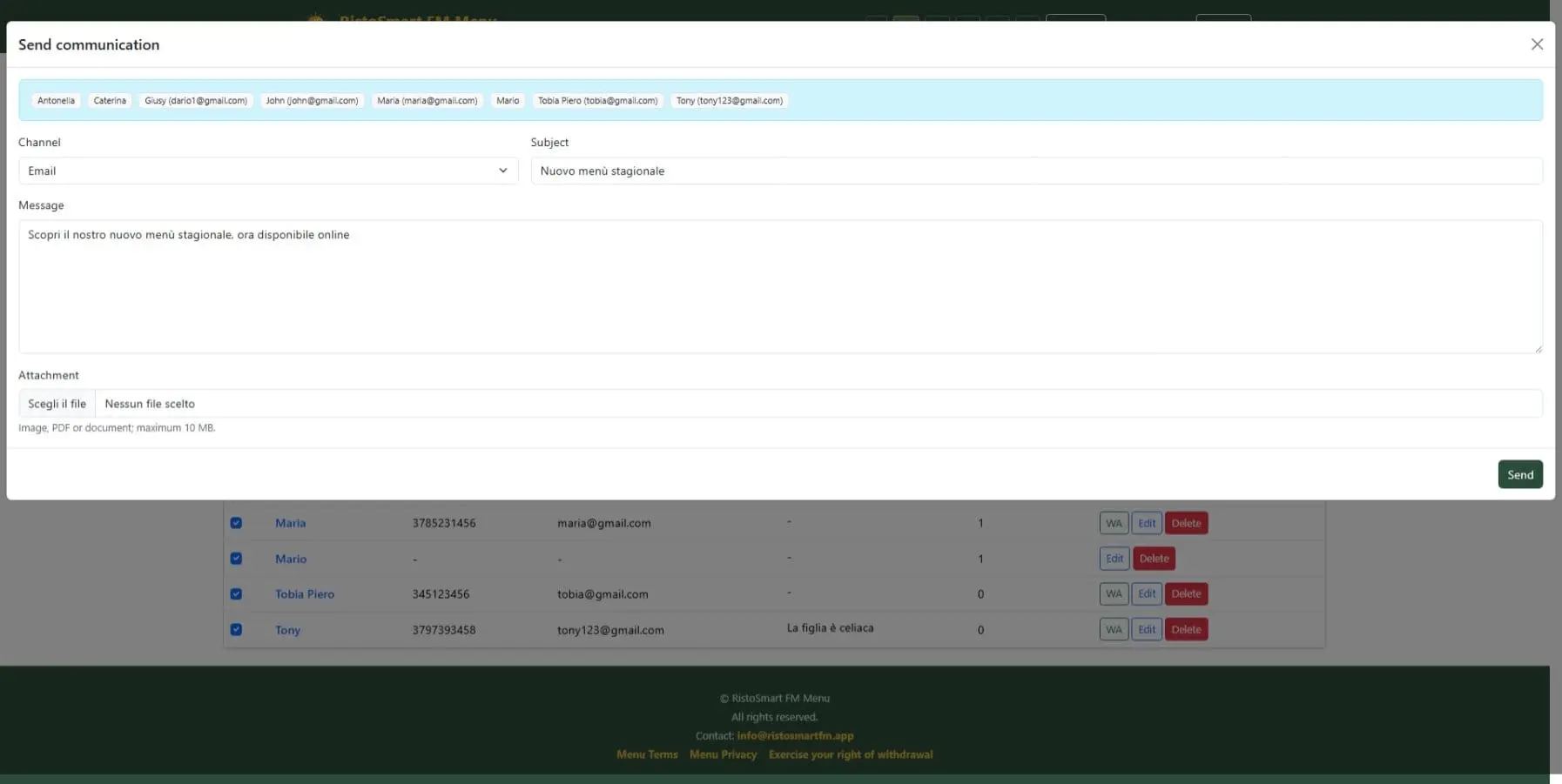Click WA button in Tobia Piero's row

pos(1114,593)
